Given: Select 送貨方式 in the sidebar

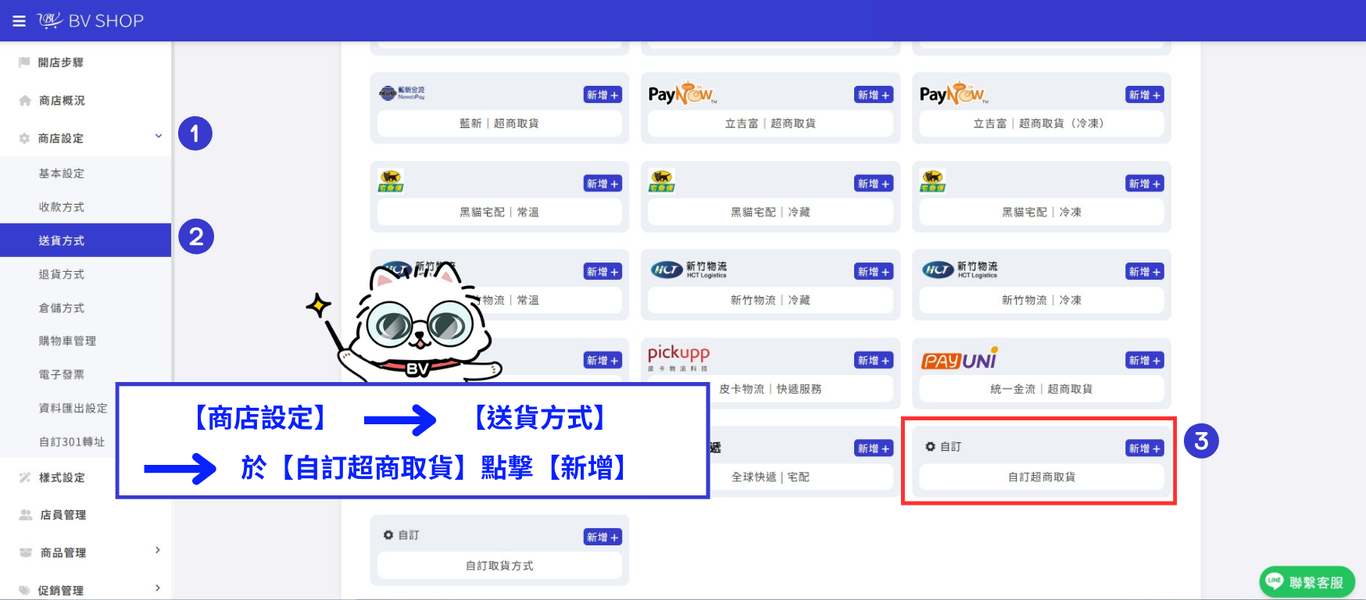Looking at the screenshot, I should [x=86, y=241].
